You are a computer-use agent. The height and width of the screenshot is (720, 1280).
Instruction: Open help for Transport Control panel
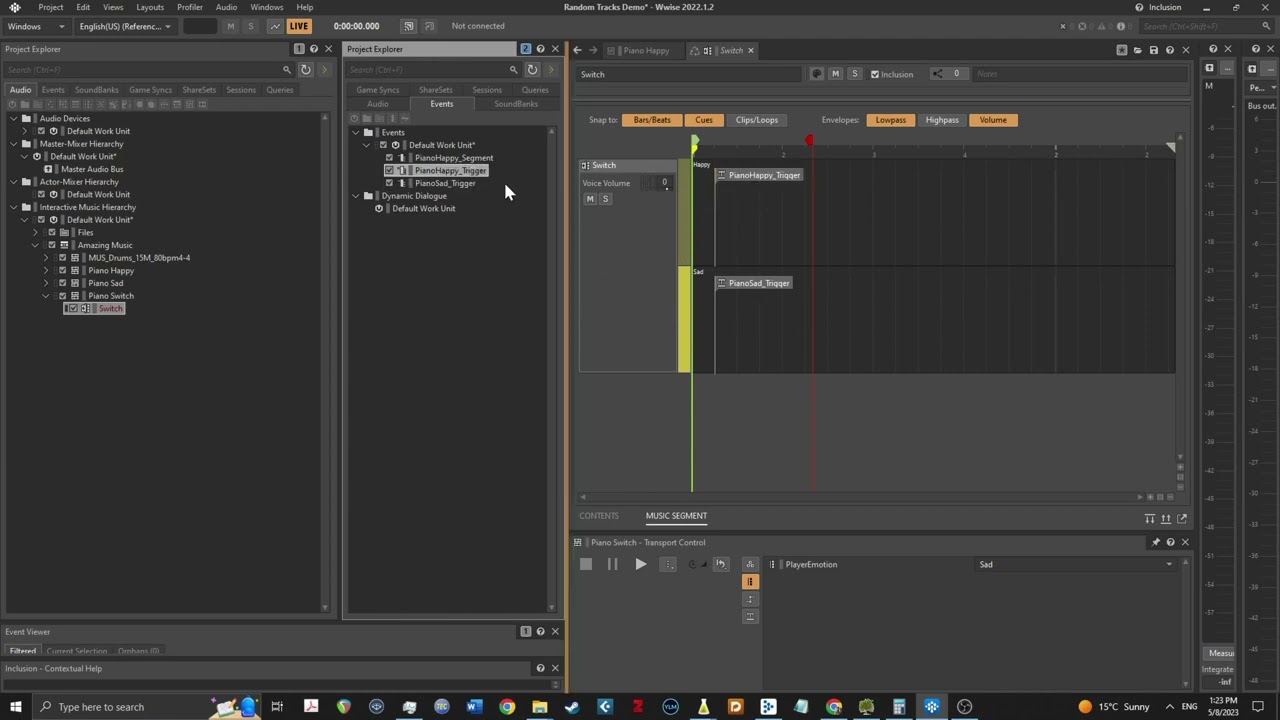pos(1171,542)
